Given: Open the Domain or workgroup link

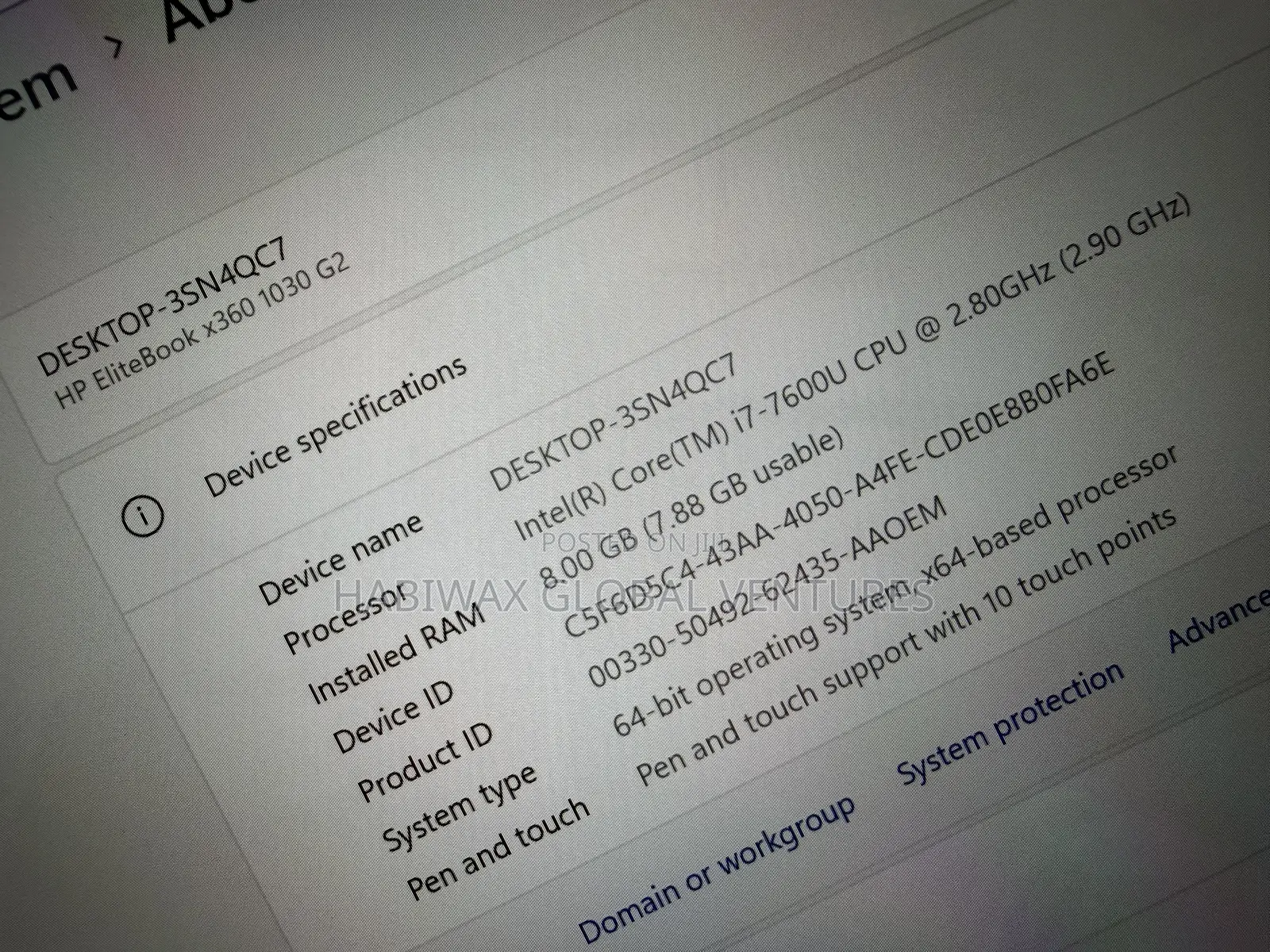Looking at the screenshot, I should 718,870.
